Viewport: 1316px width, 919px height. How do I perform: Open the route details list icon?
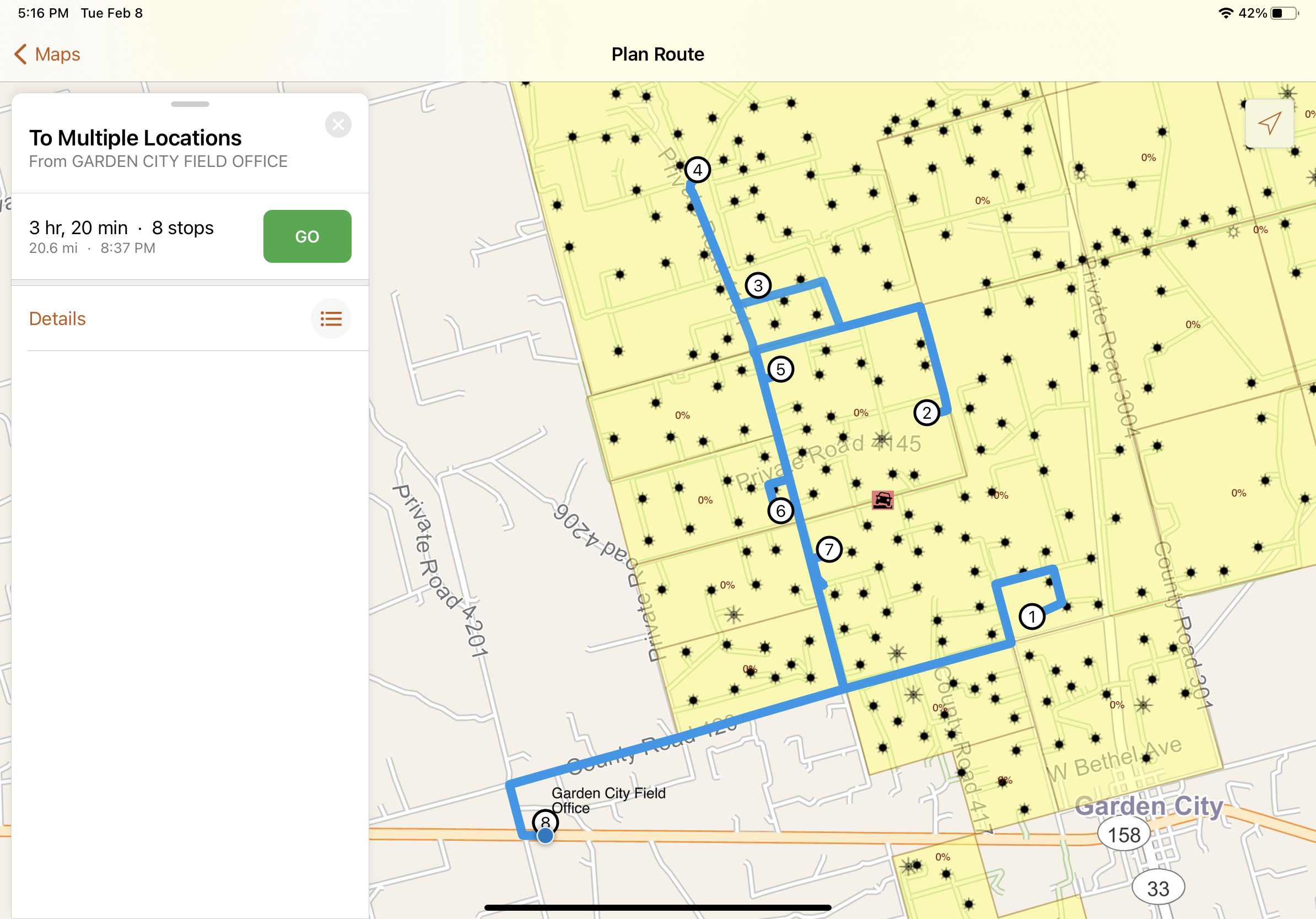coord(331,318)
